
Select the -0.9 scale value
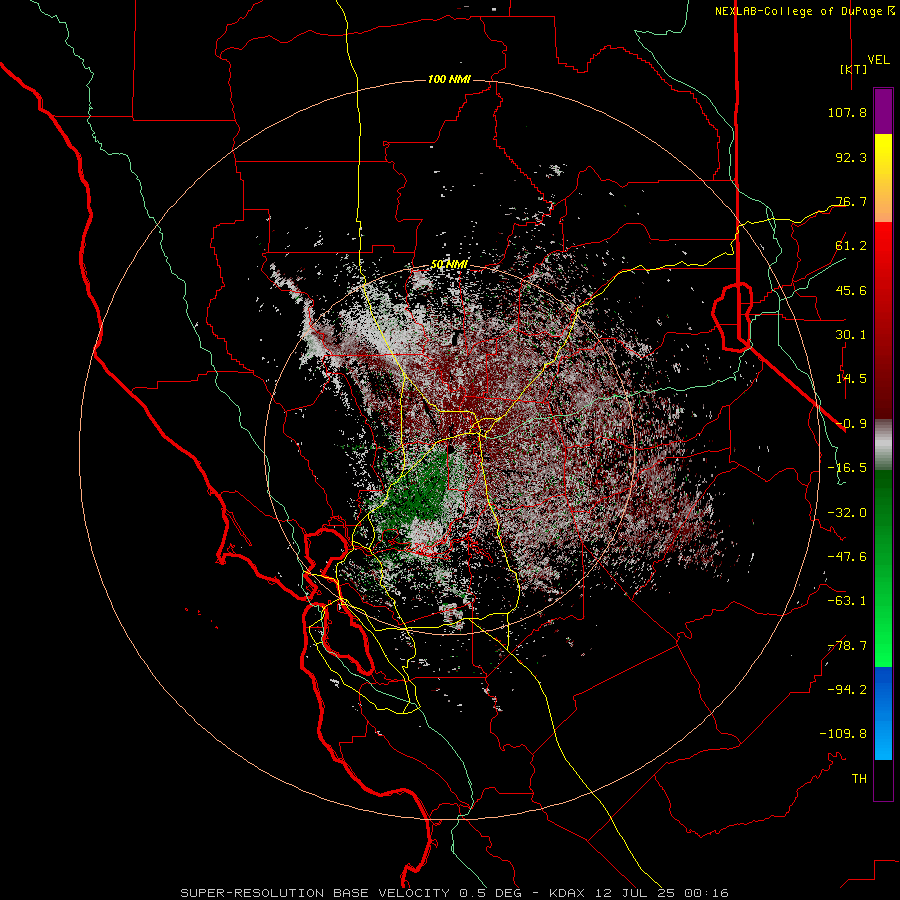coord(851,424)
